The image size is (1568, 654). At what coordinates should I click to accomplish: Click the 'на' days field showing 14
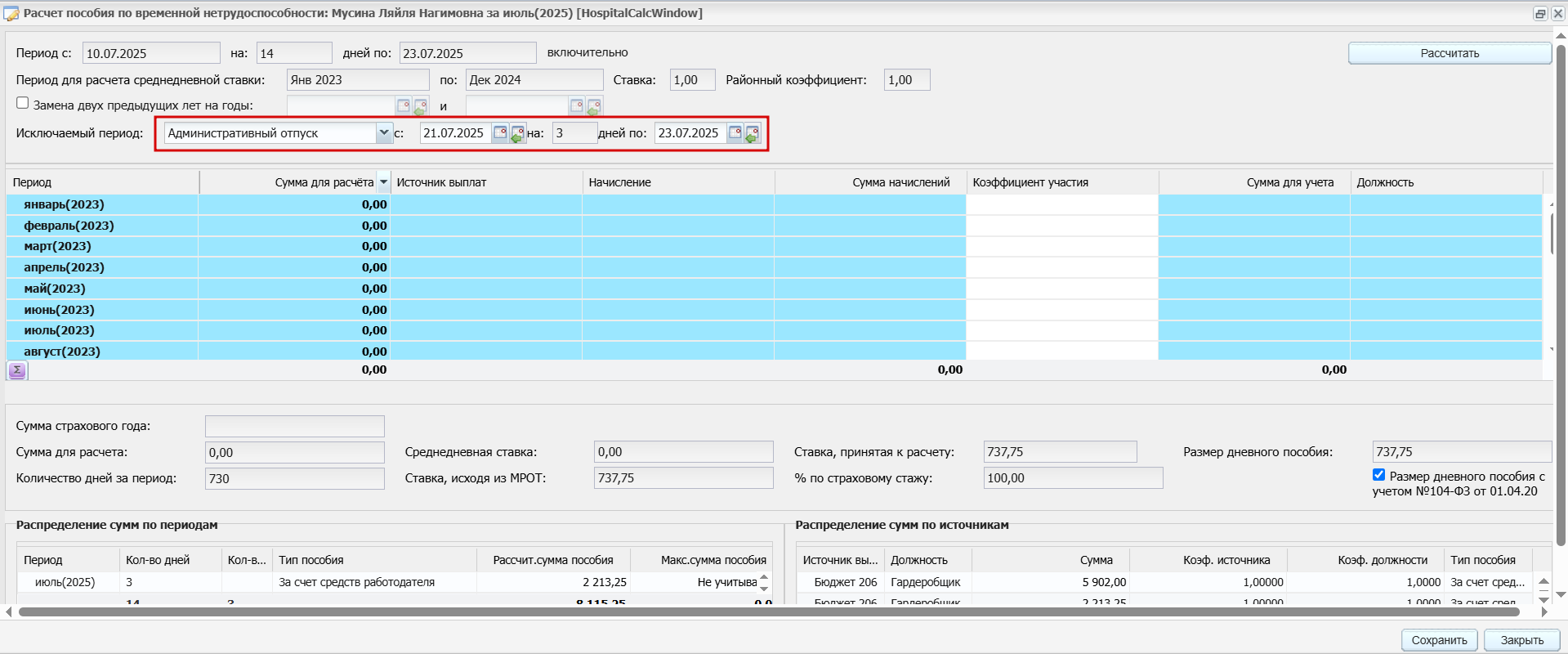point(294,53)
